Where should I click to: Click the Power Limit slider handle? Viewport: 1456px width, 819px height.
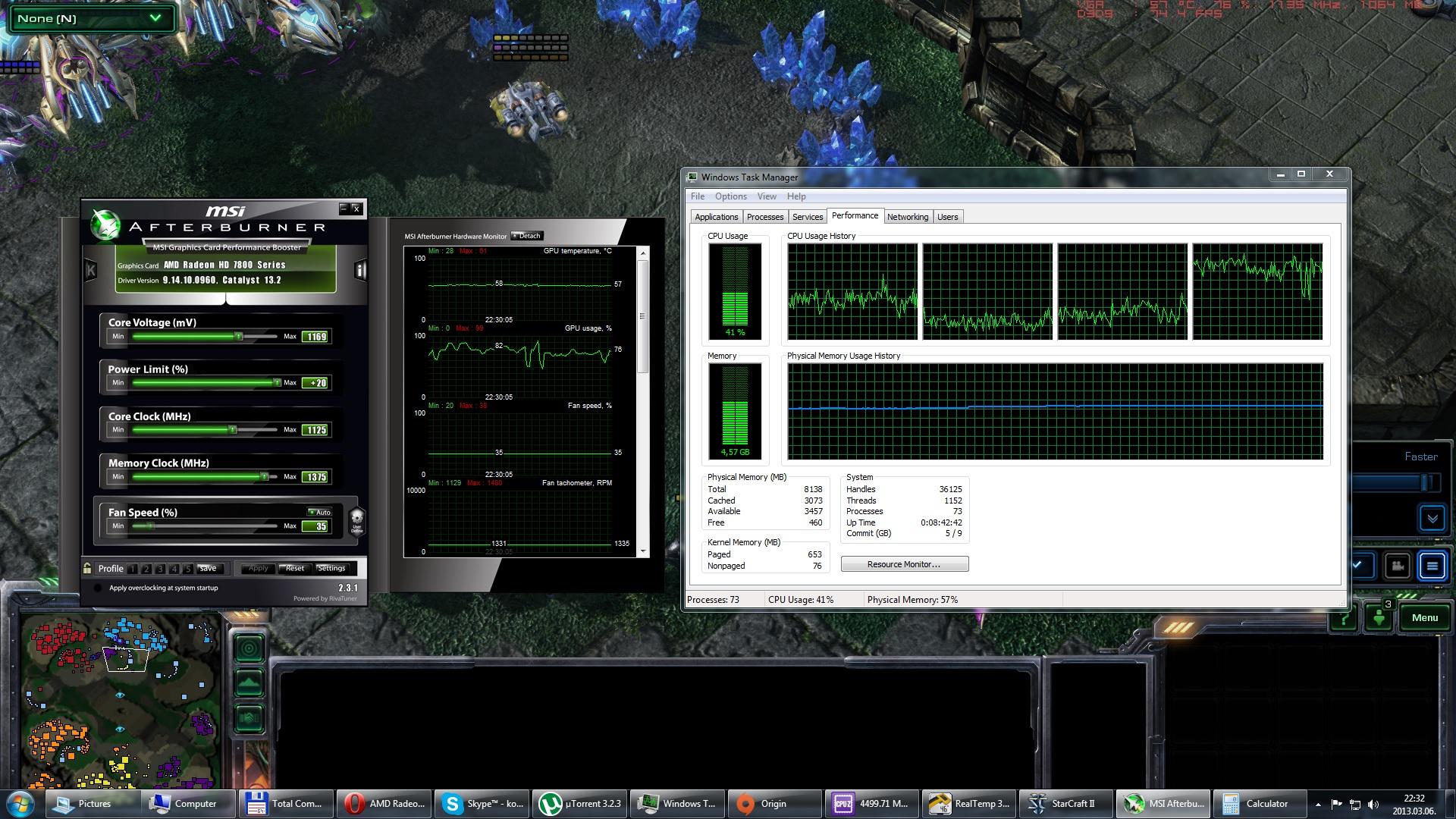click(x=277, y=383)
